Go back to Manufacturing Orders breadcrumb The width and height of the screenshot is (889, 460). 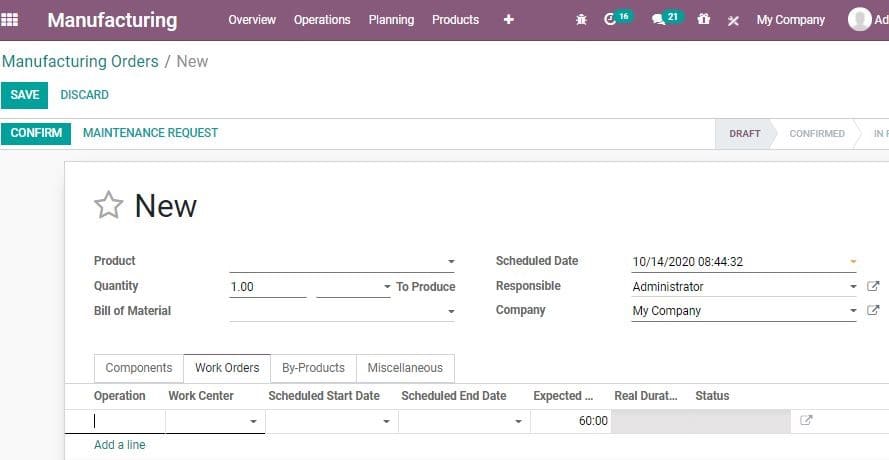coord(81,61)
